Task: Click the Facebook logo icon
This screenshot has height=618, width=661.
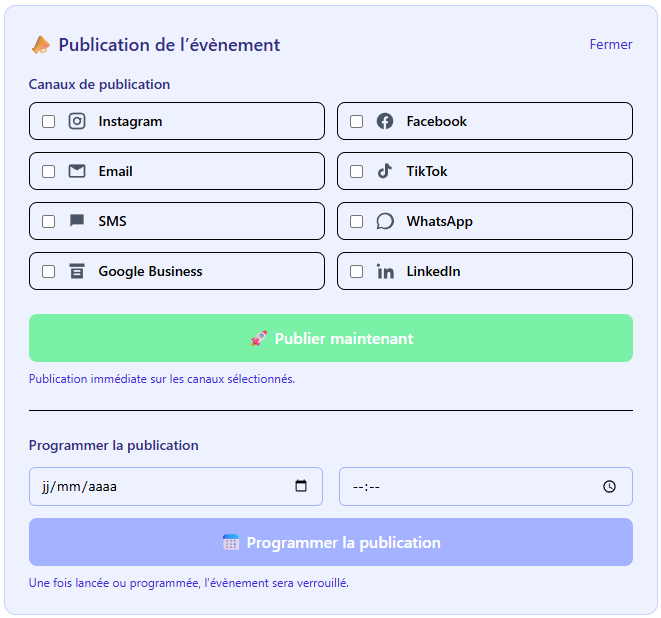Action: click(x=385, y=121)
